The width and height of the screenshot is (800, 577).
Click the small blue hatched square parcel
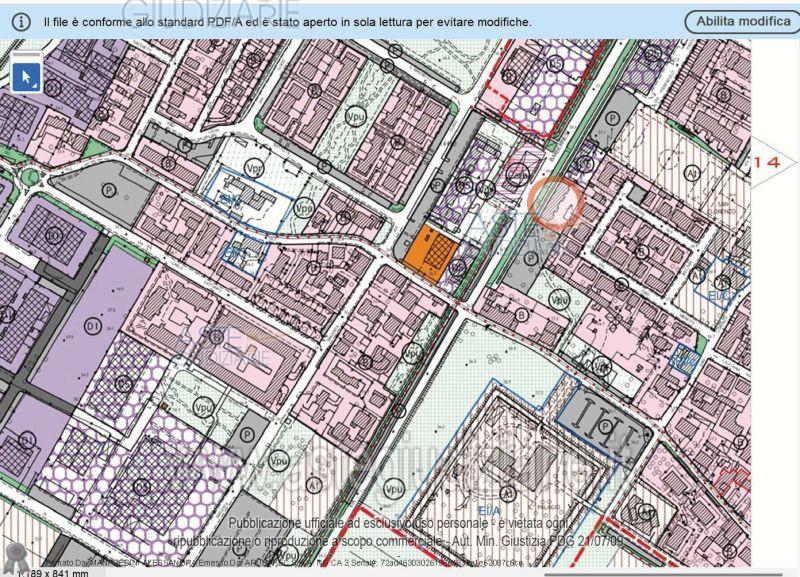coord(684,359)
